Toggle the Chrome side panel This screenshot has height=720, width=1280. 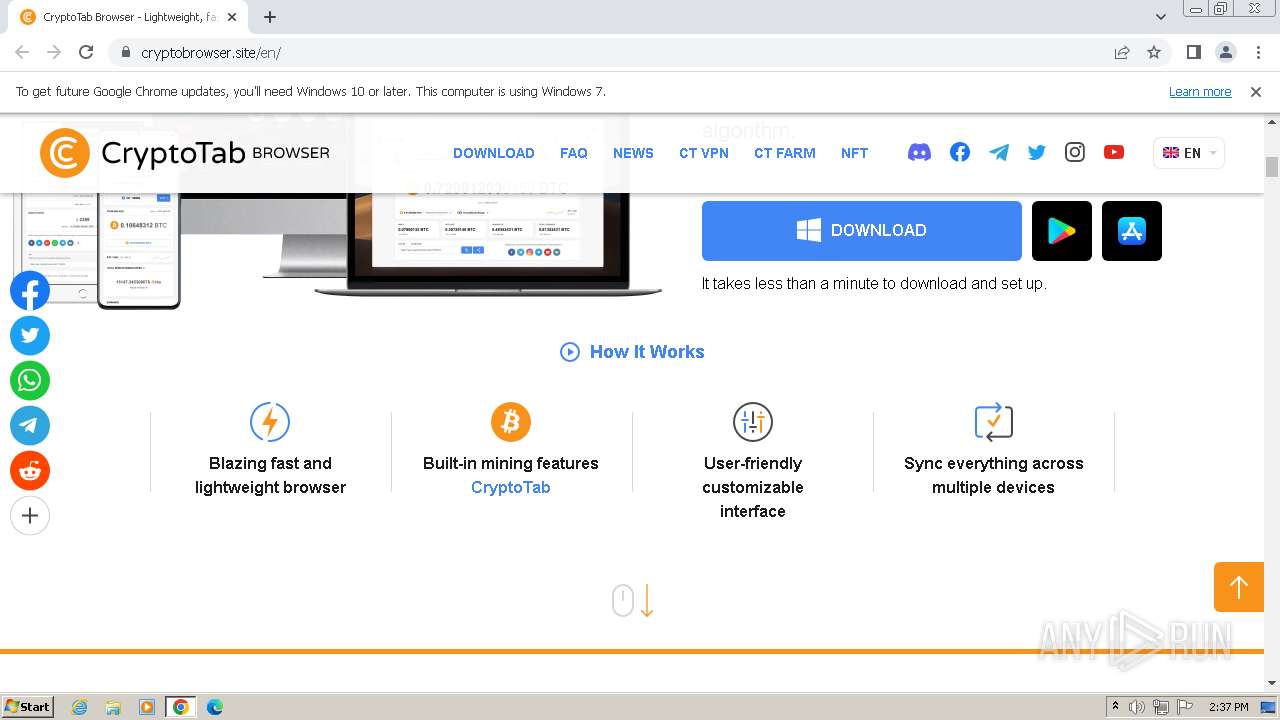tap(1194, 52)
